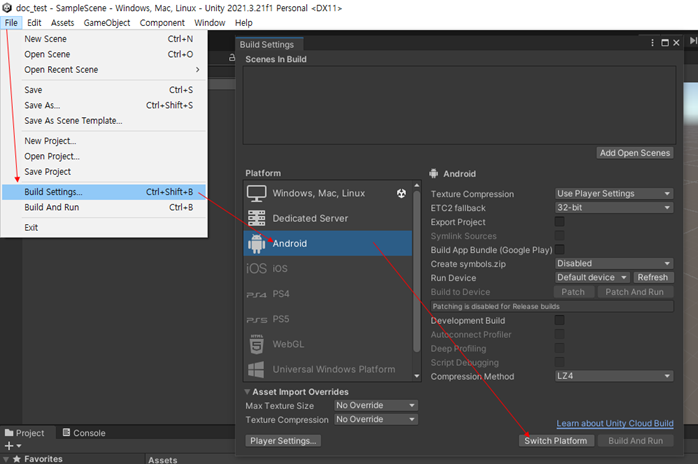Click the Console tab icon
Image resolution: width=698 pixels, height=464 pixels.
pos(66,432)
